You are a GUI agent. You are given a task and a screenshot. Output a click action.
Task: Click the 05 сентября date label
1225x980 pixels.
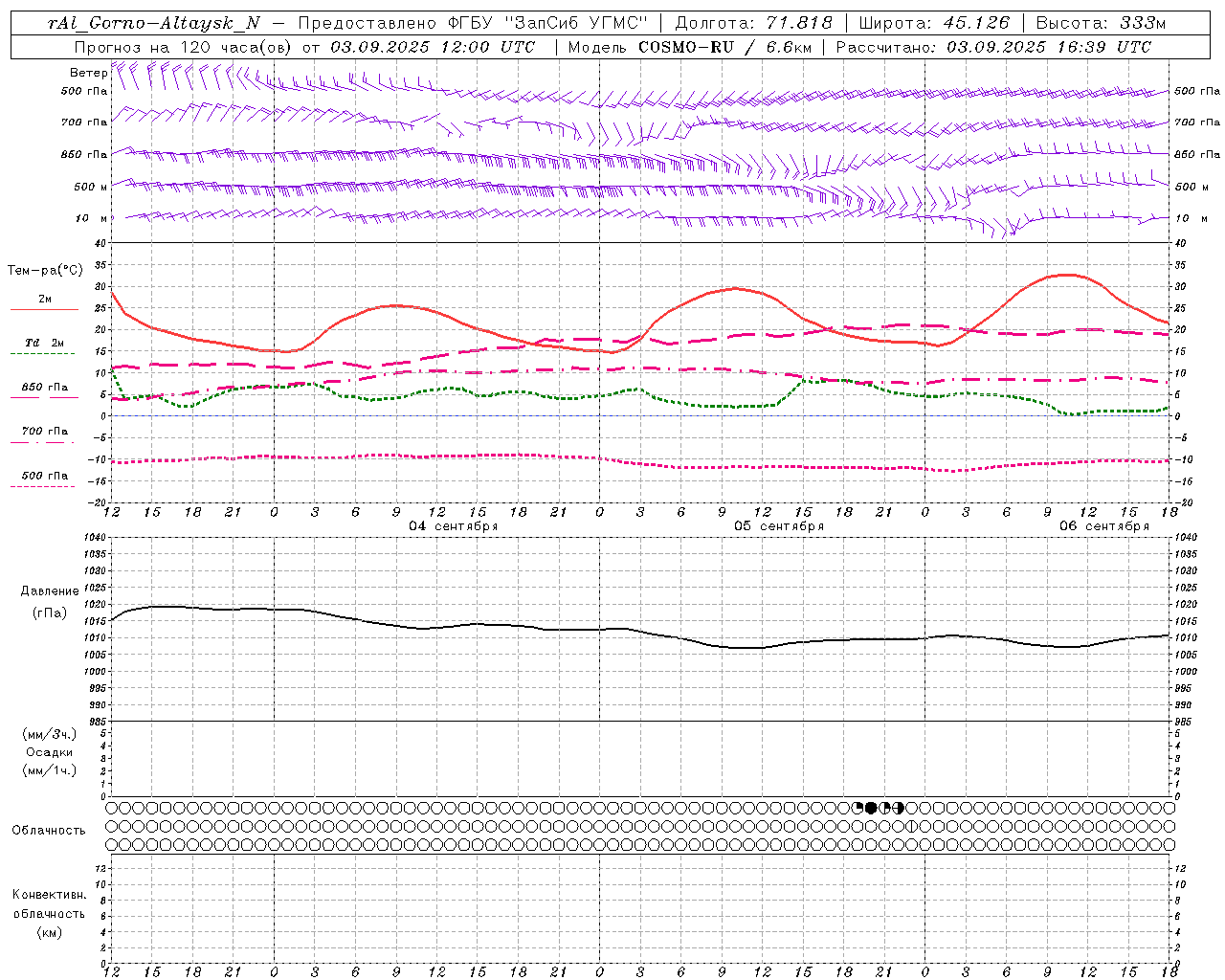[779, 526]
